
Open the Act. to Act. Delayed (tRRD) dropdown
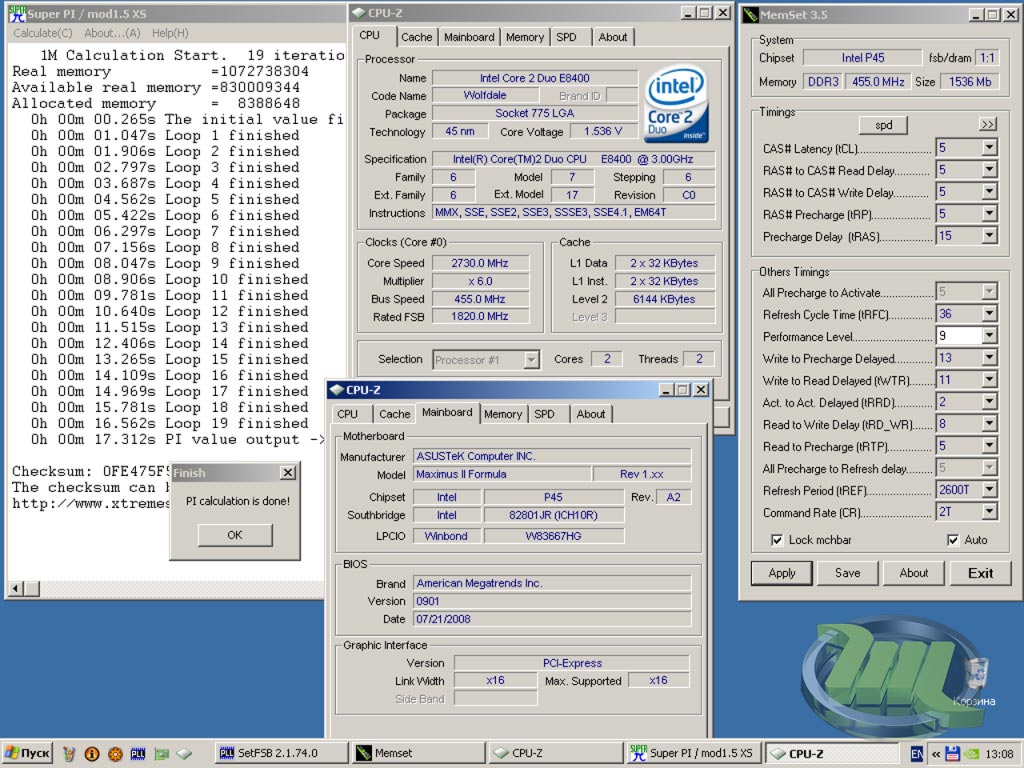point(989,402)
